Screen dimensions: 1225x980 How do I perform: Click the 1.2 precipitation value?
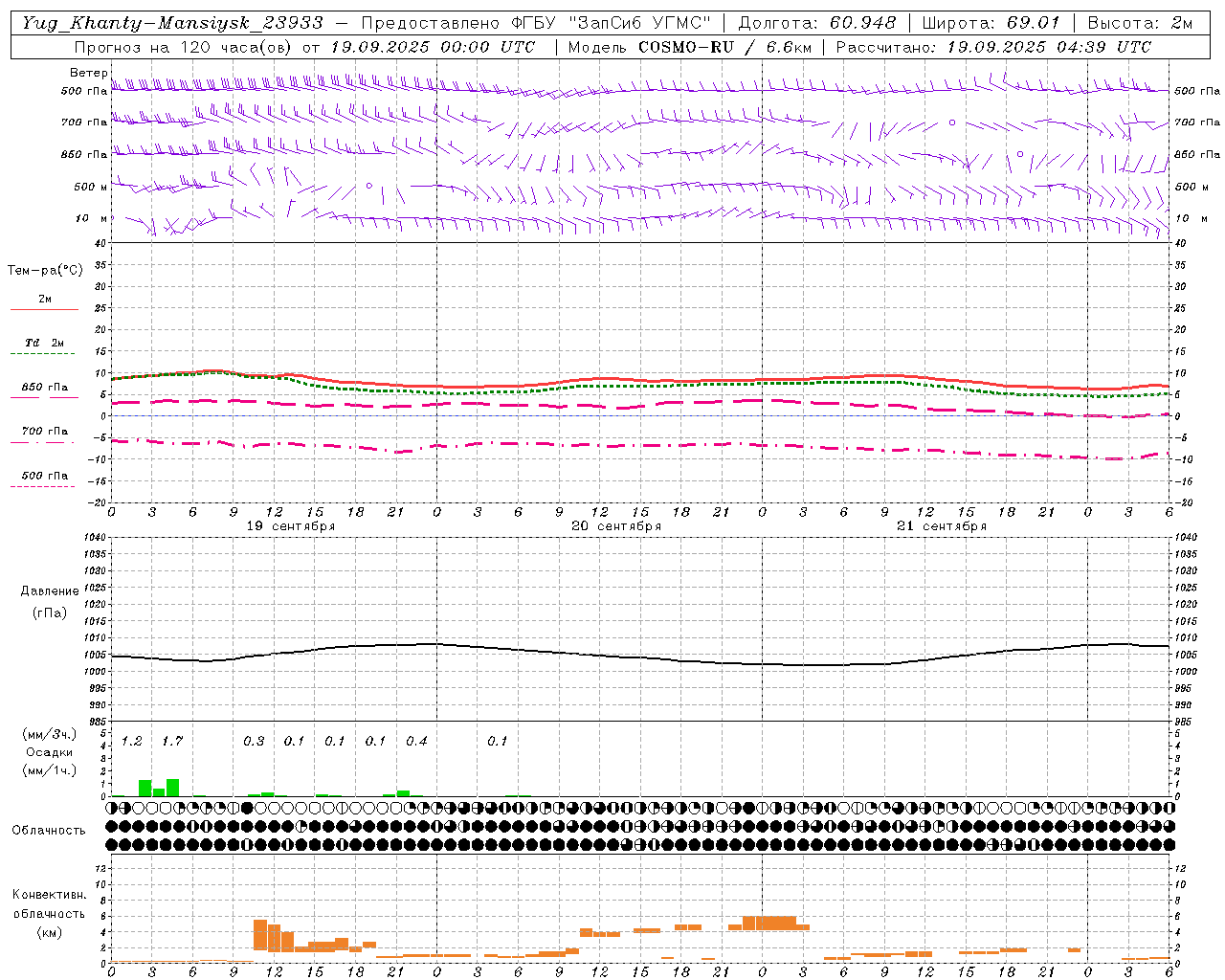click(x=132, y=742)
